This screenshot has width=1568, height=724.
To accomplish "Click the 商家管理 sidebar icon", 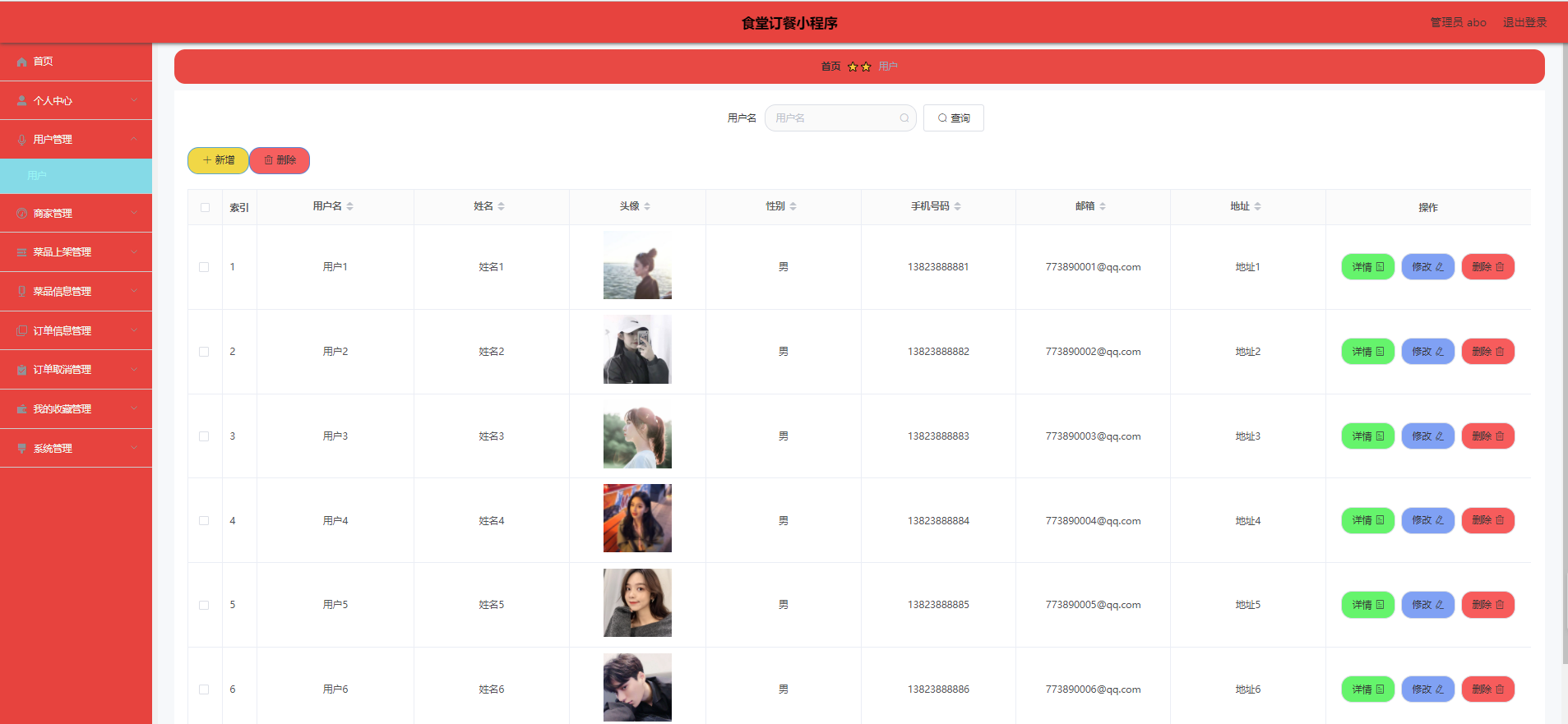I will pyautogui.click(x=22, y=214).
